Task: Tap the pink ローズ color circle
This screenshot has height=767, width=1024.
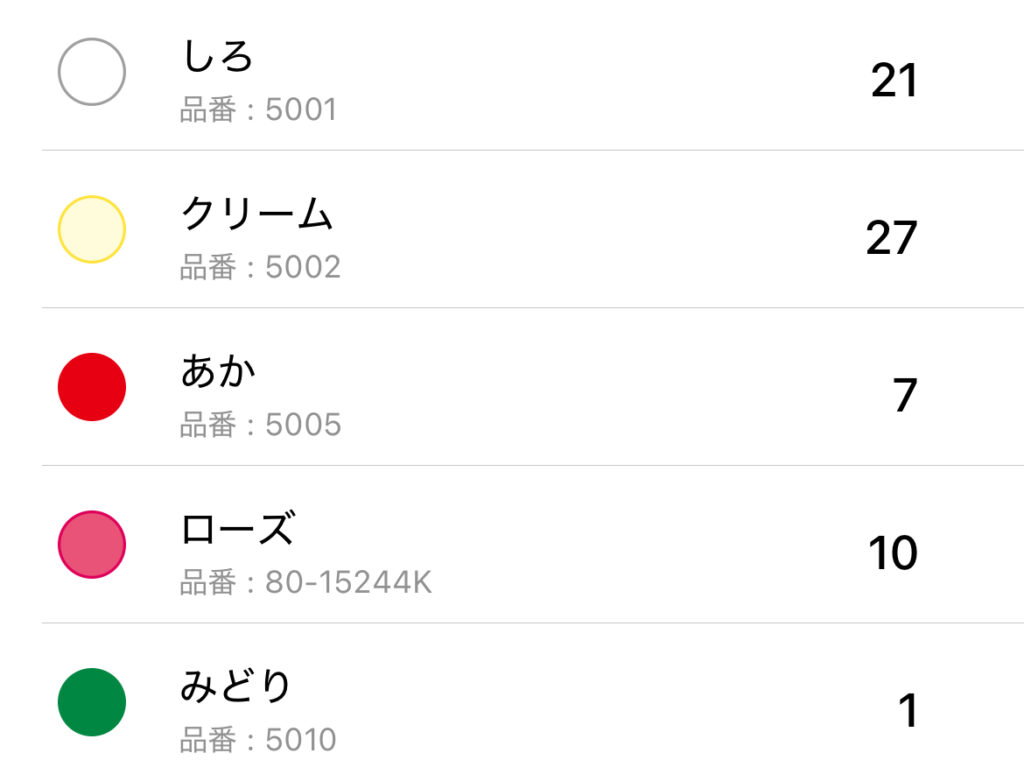Action: (92, 545)
